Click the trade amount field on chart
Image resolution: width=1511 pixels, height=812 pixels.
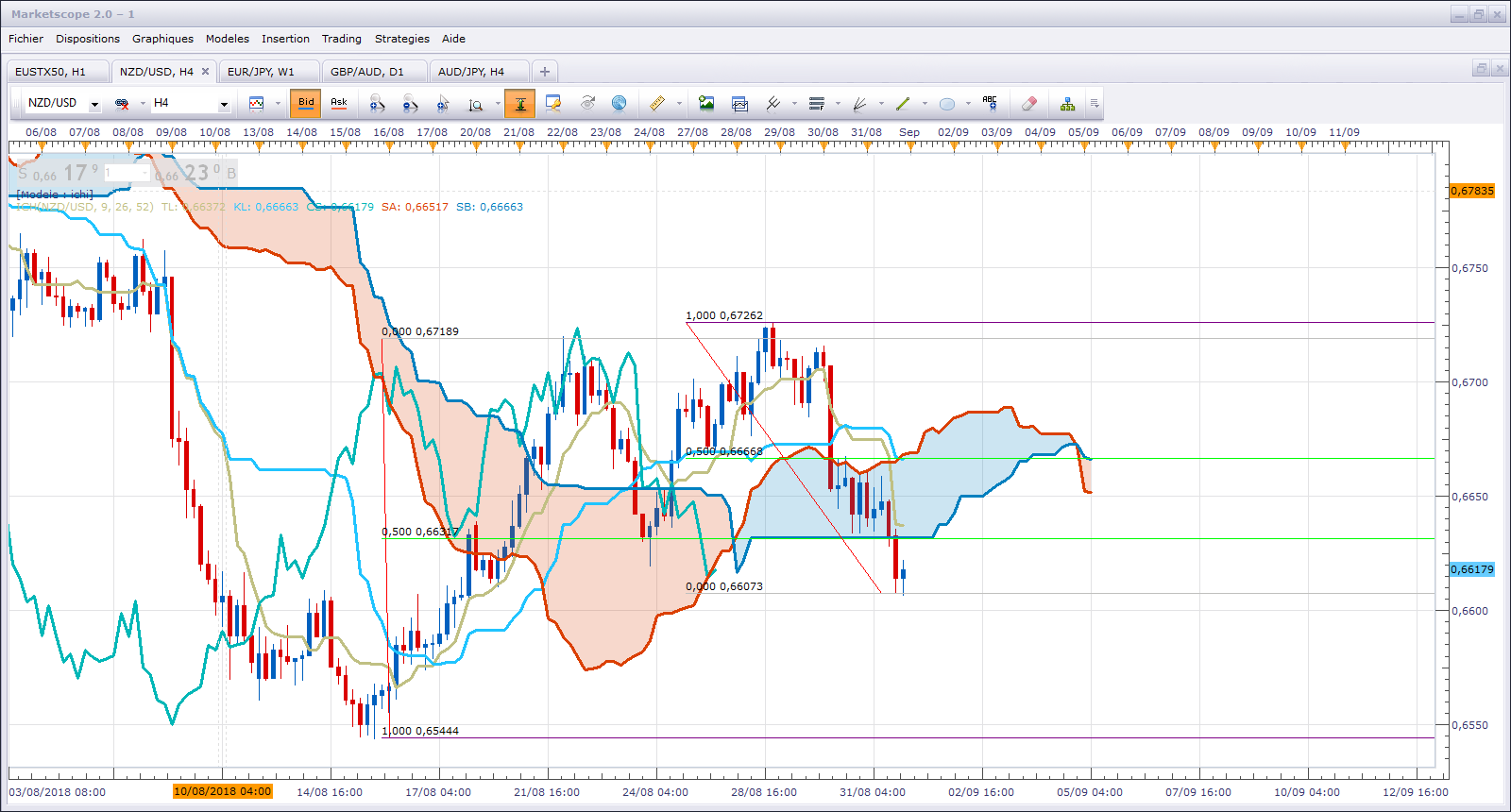(127, 173)
